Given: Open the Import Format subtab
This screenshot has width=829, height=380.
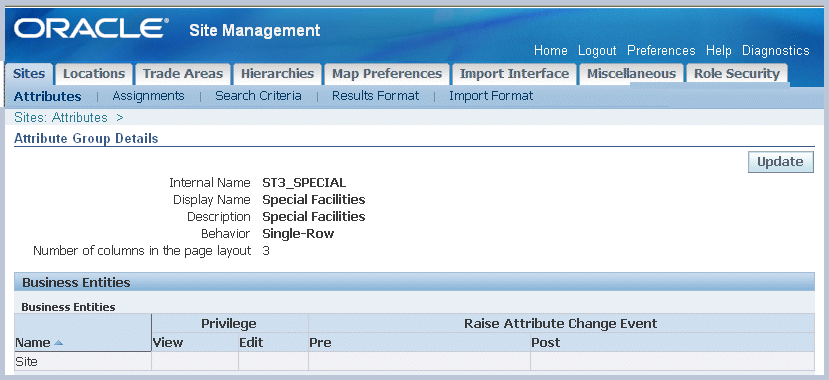Looking at the screenshot, I should pos(491,96).
